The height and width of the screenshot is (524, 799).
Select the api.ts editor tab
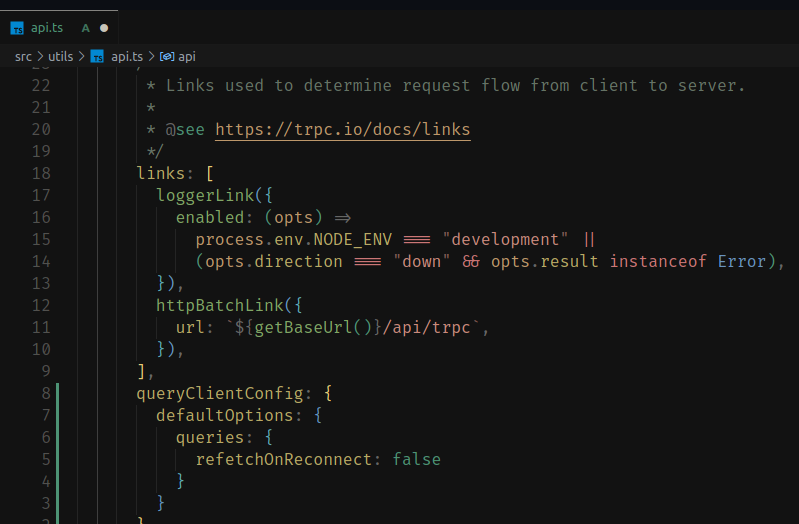pyautogui.click(x=59, y=28)
